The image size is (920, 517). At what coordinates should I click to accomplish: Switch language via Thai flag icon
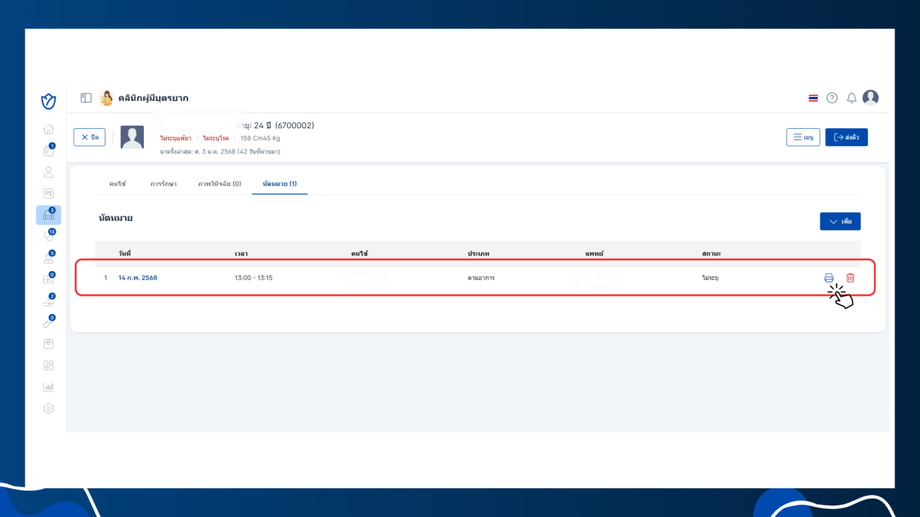(x=813, y=98)
